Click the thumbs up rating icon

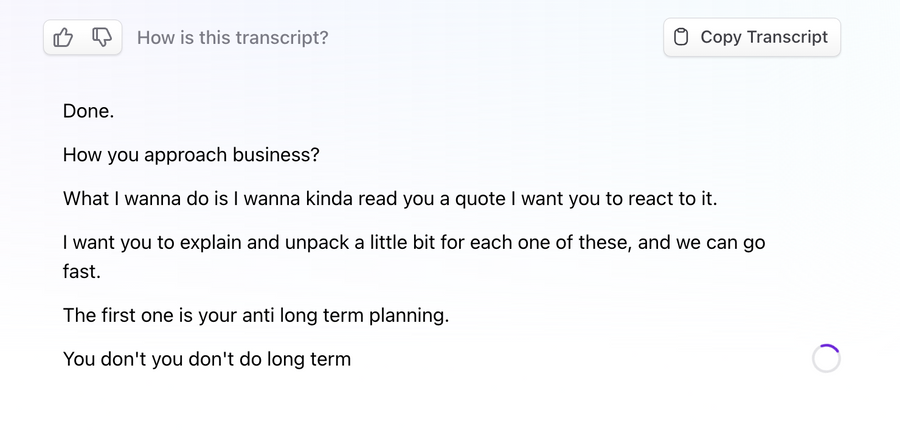coord(63,38)
